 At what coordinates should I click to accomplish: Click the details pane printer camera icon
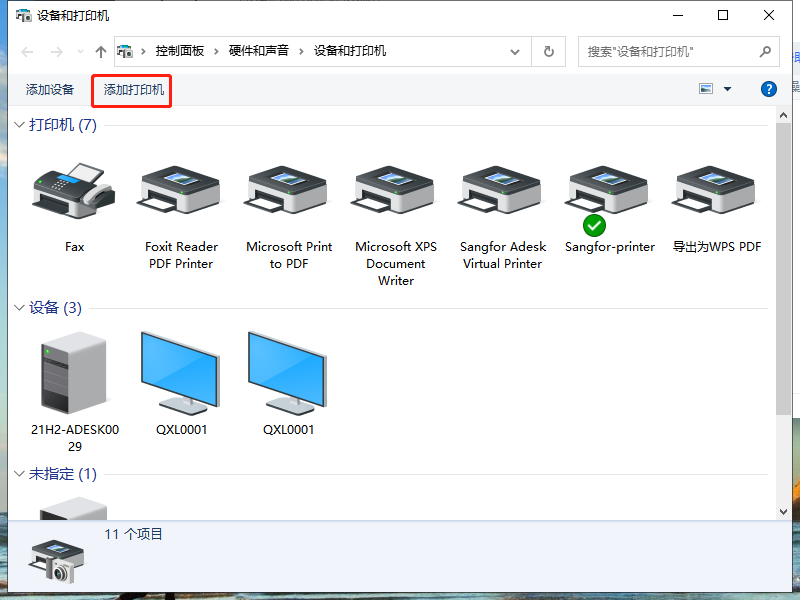[x=57, y=561]
